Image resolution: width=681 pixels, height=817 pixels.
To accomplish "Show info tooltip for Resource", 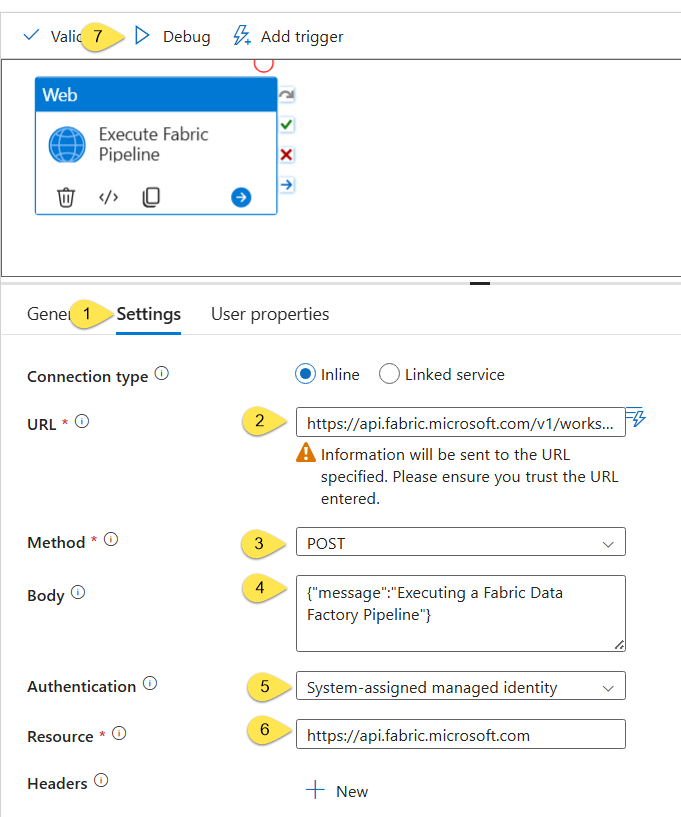I will 119,734.
